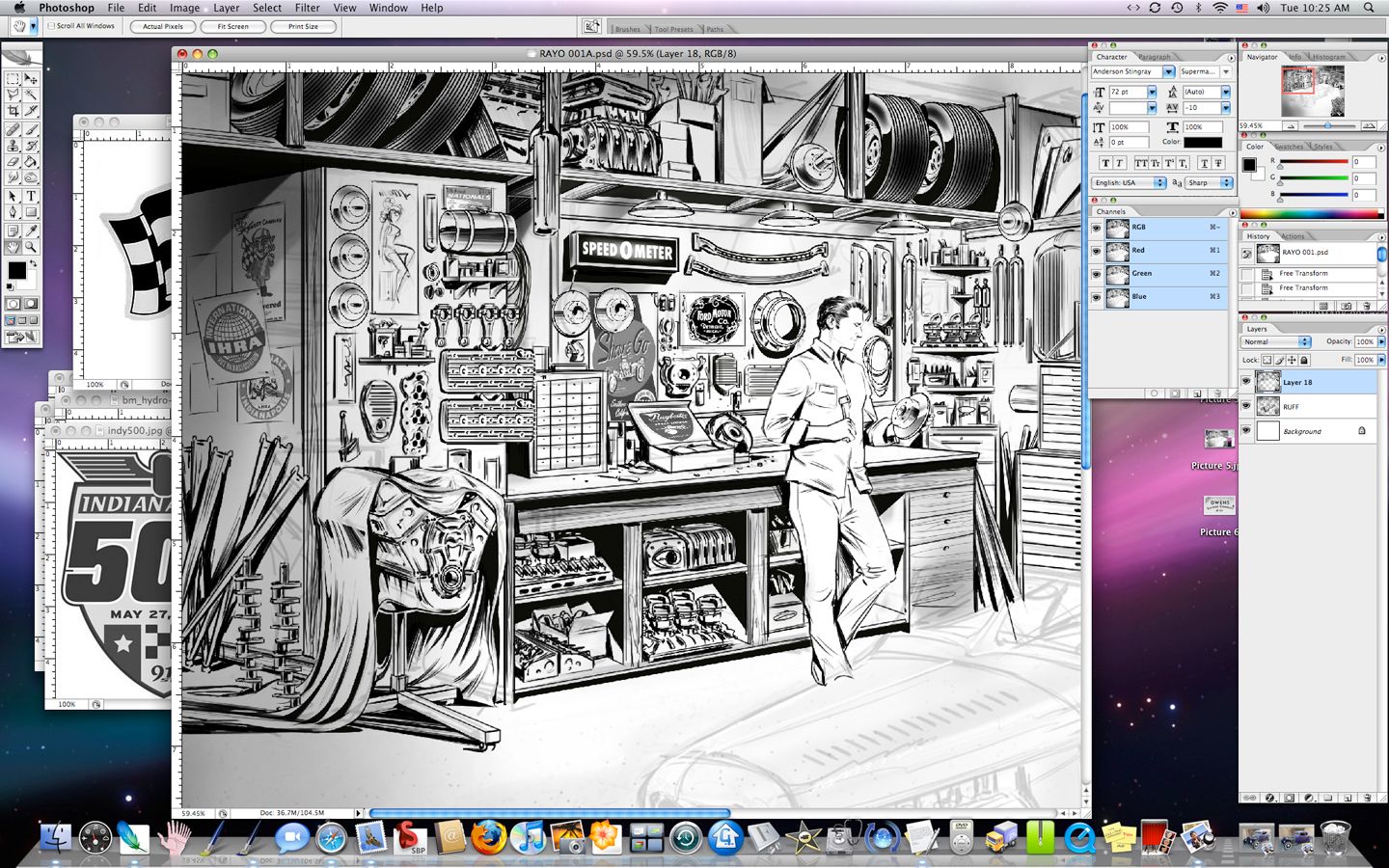1389x868 pixels.
Task: Toggle visibility of RUFF layer
Action: [1246, 406]
